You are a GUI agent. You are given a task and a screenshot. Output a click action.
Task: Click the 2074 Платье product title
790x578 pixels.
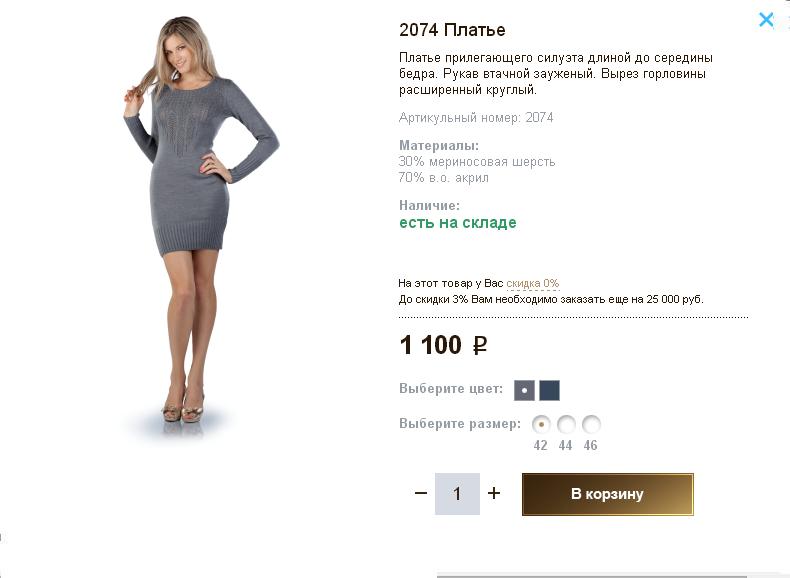point(452,30)
